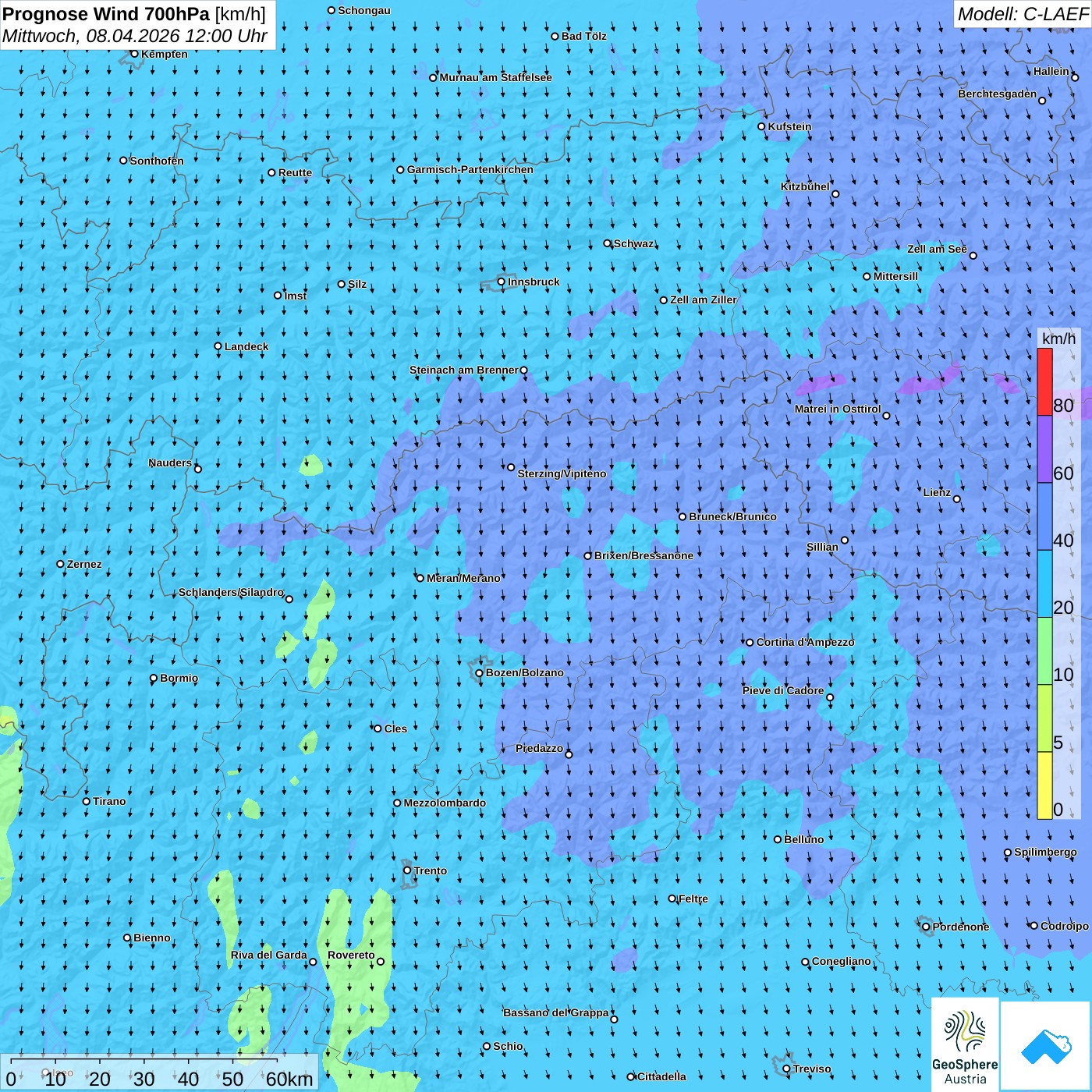
Task: Click the 'Sonthofen' label
Action: (157, 161)
